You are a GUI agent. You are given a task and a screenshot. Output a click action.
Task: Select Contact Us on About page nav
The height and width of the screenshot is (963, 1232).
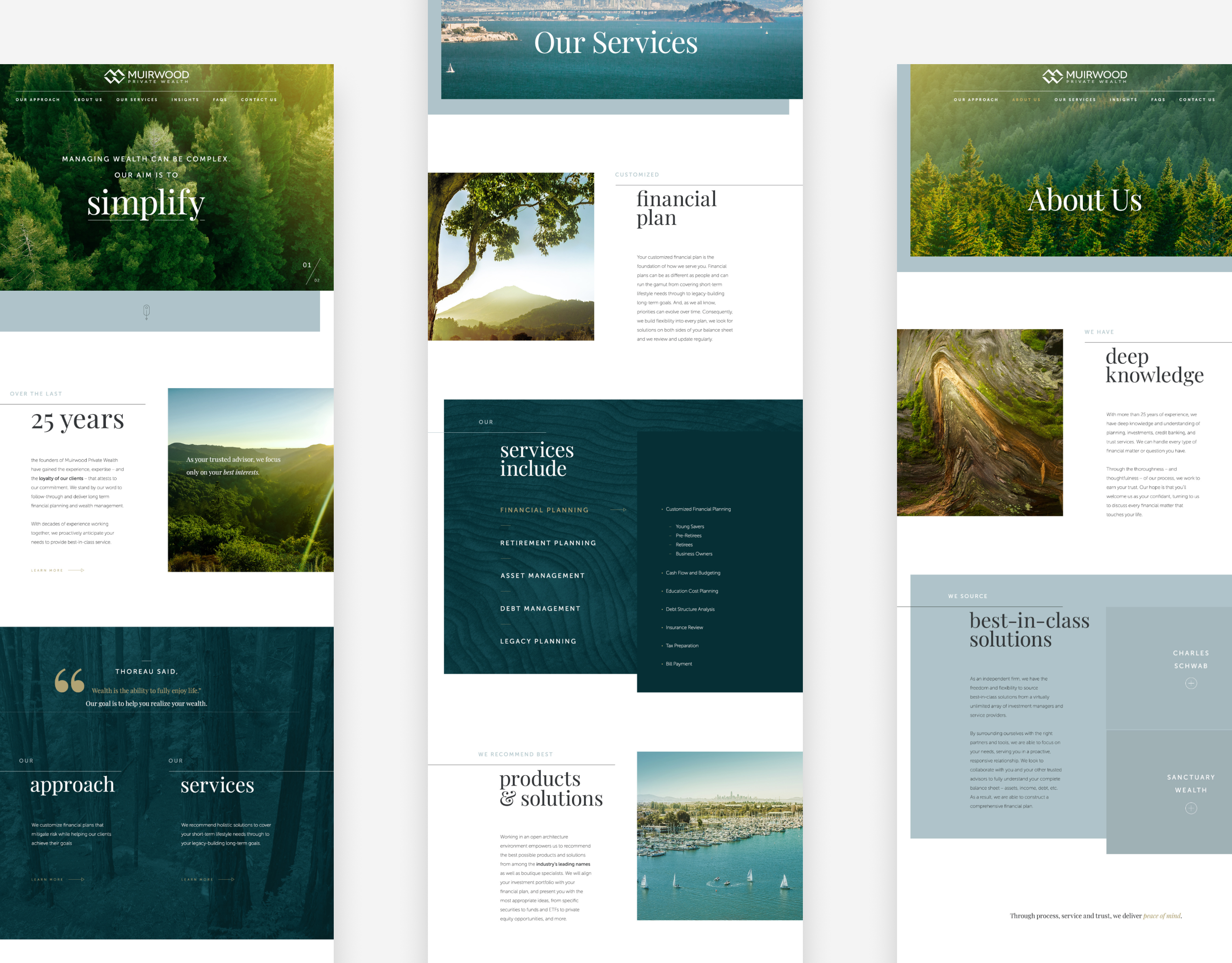pyautogui.click(x=1197, y=100)
